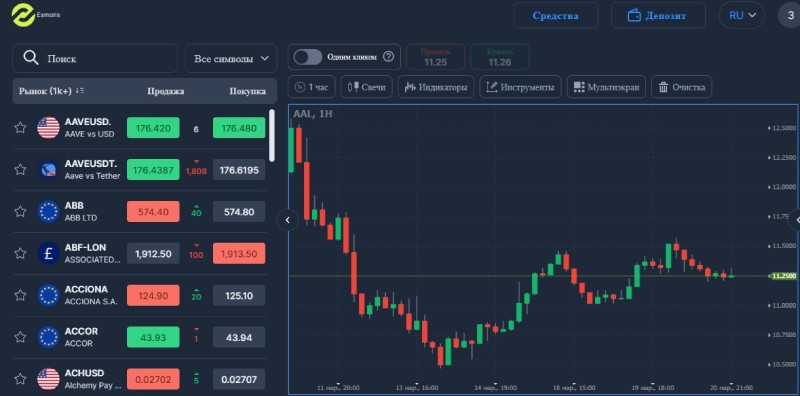Click the Очистка trash clear button
The image size is (800, 396).
pyautogui.click(x=682, y=87)
